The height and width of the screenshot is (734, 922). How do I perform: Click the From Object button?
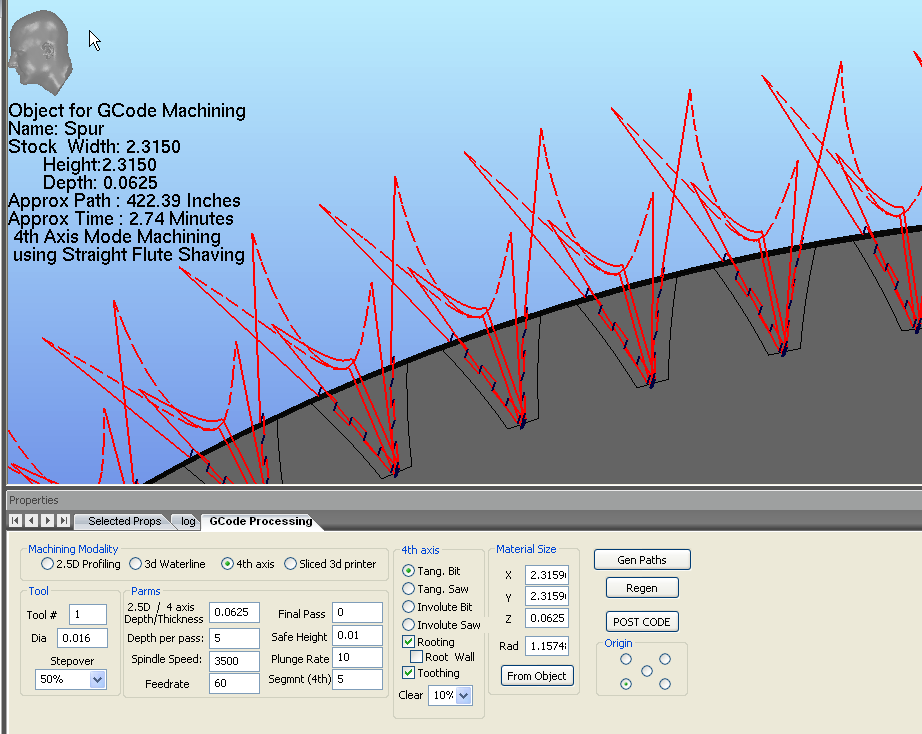536,676
